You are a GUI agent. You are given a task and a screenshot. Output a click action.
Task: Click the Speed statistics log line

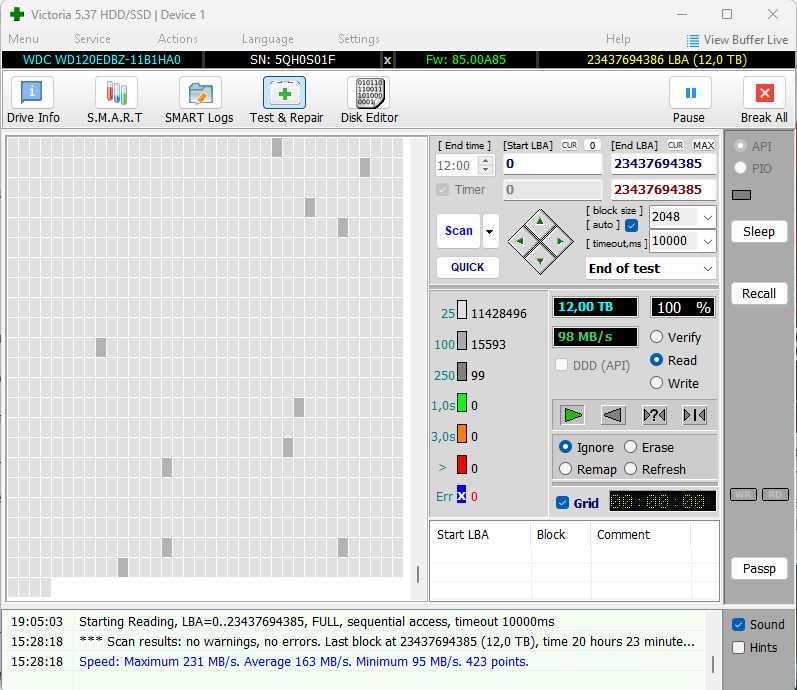[x=303, y=662]
